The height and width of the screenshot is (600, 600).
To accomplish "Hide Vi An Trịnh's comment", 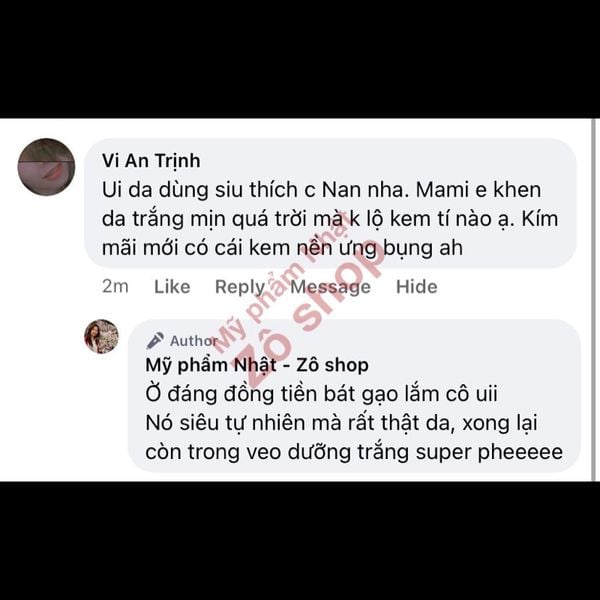I will [417, 287].
